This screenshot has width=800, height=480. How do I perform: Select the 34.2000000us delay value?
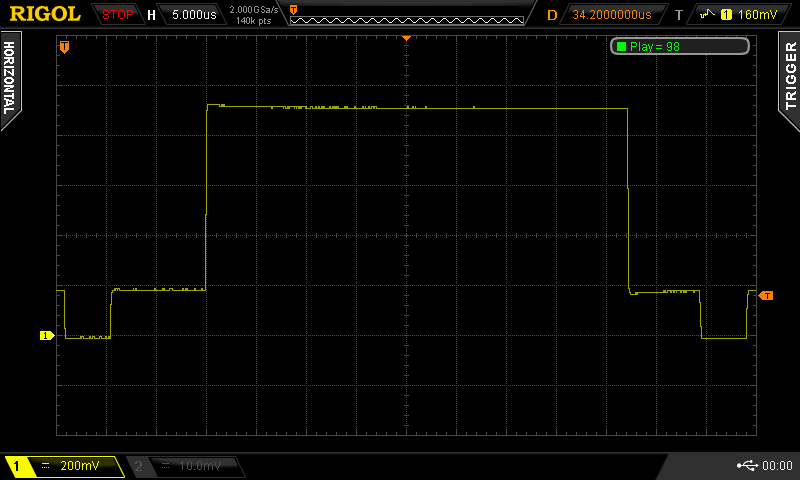point(612,15)
